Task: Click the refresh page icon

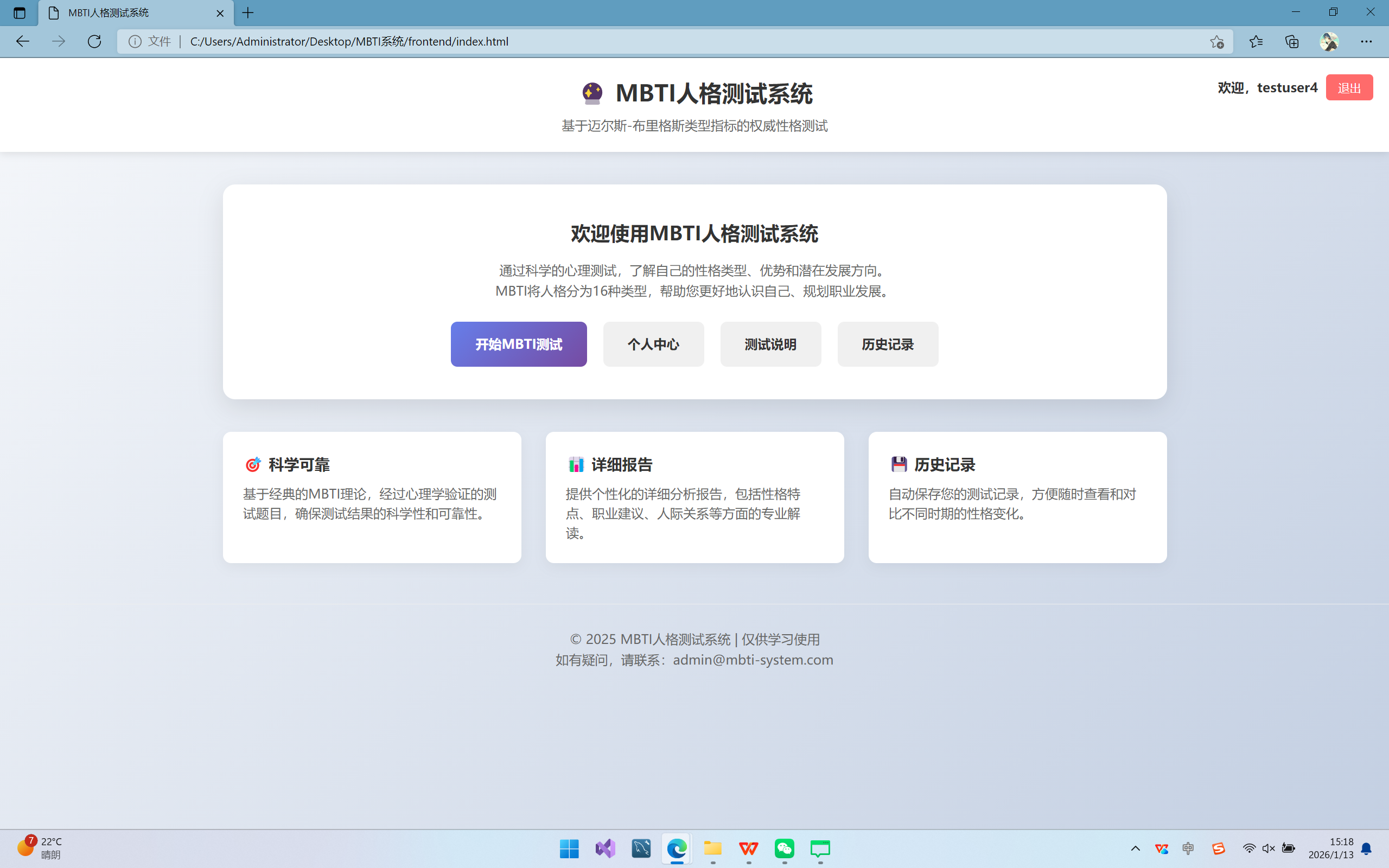Action: pos(94,41)
